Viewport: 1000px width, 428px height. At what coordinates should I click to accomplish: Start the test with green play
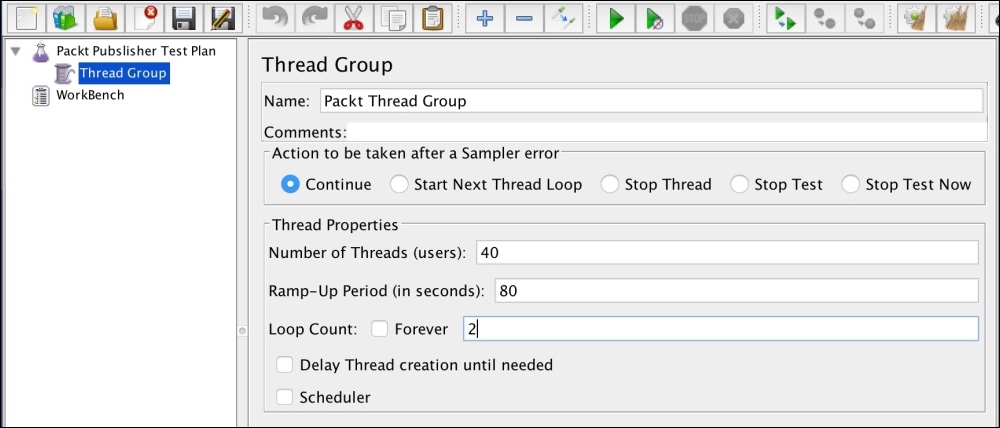coord(616,18)
